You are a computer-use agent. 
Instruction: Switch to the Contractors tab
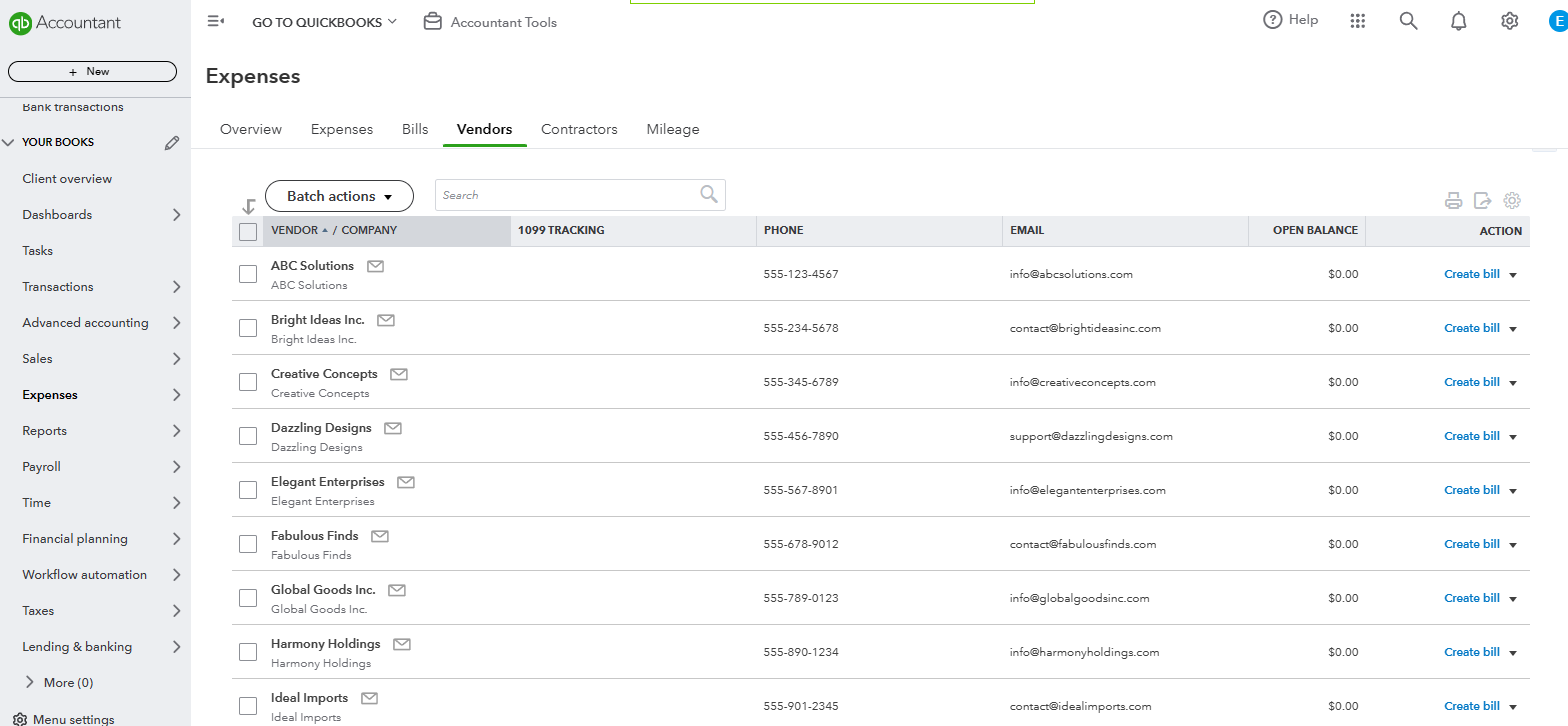point(579,129)
